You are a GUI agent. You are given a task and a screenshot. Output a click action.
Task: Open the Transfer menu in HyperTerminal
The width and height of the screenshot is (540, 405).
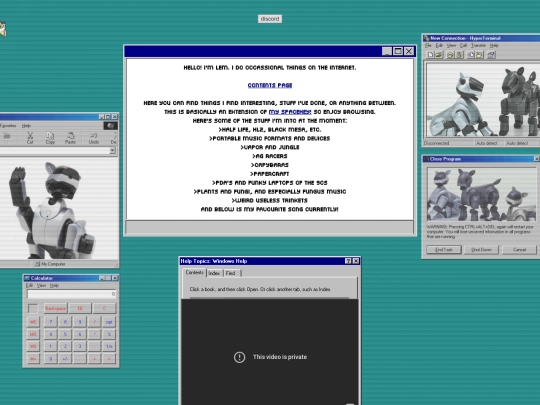click(478, 45)
